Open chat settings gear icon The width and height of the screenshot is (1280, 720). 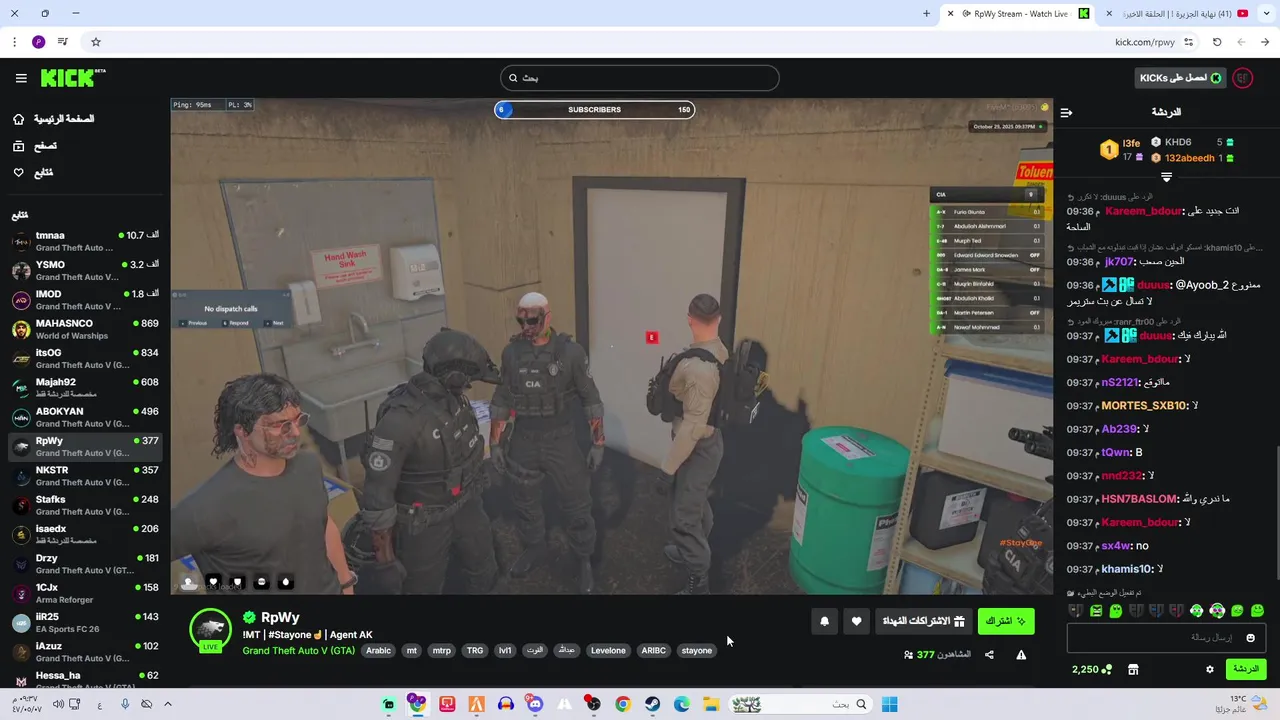(1209, 669)
